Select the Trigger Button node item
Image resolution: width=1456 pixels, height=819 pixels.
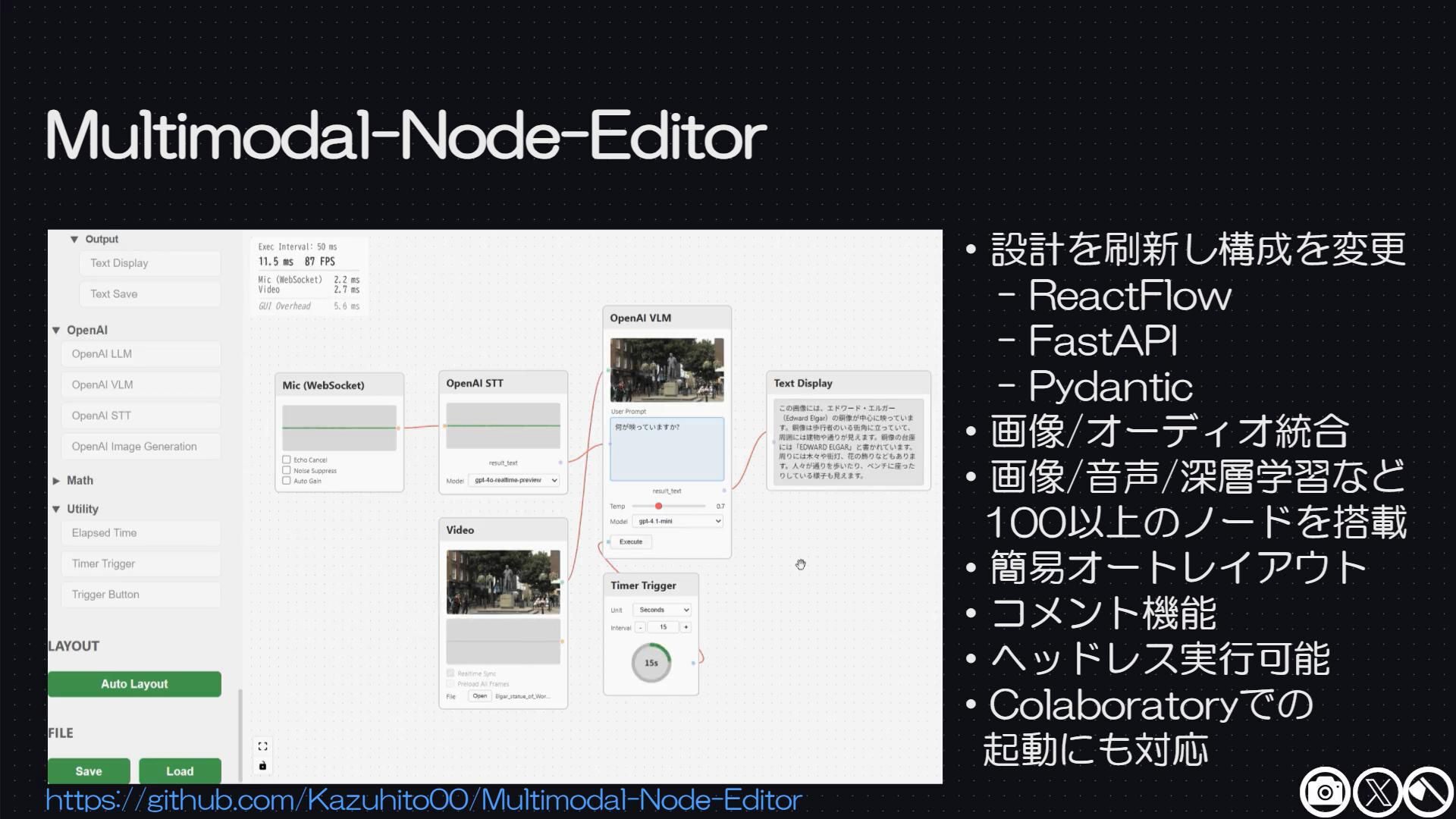coord(141,595)
